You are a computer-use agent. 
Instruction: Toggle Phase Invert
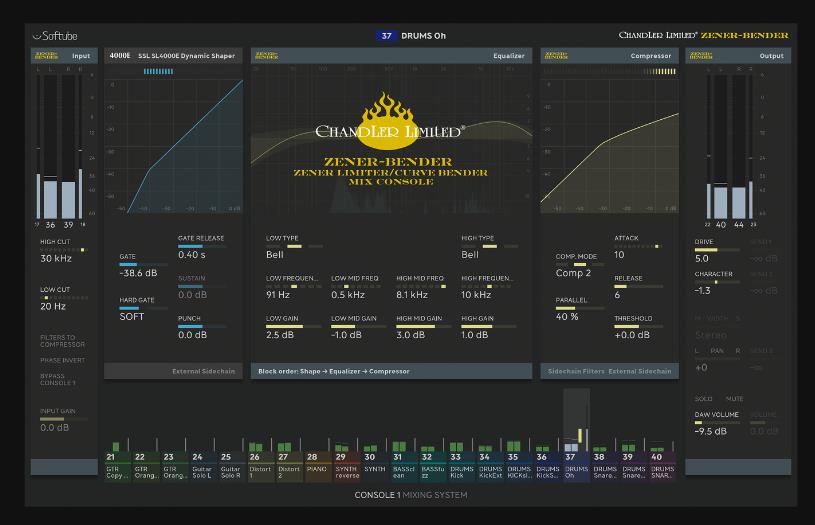62,360
